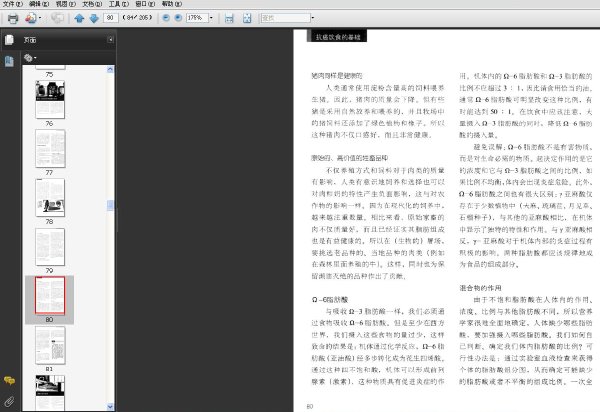600x412 pixels.
Task: Click the thumbnail scrollbar down arrow
Action: click(110, 406)
